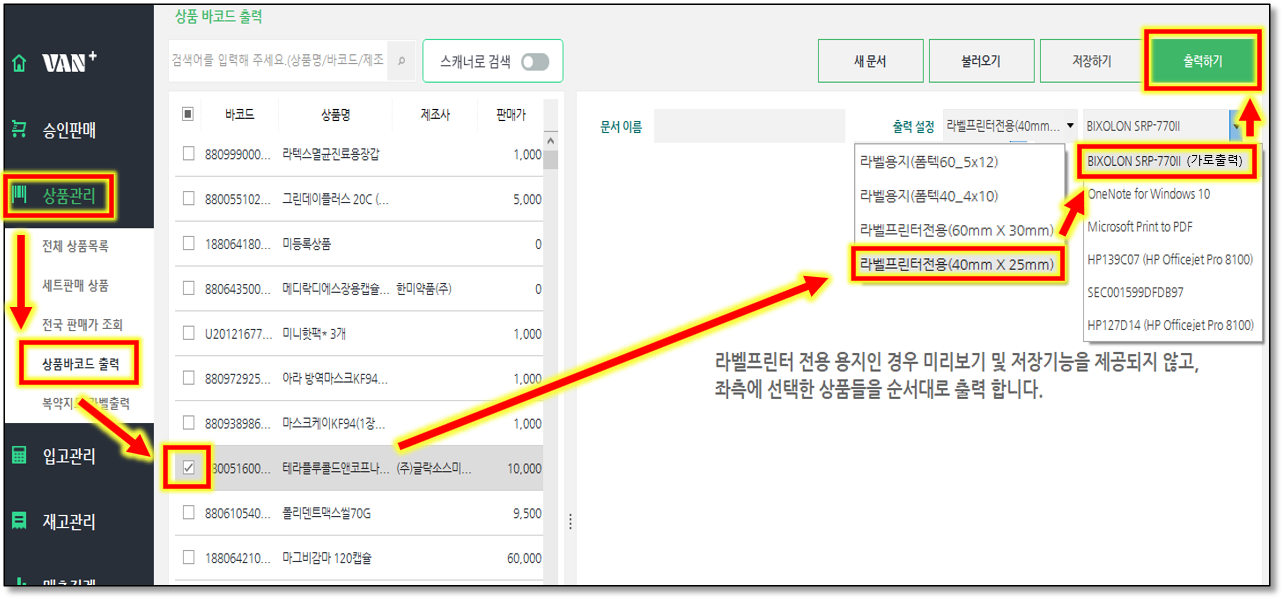Click the barcode icon for 상품관리
1285x600 pixels.
[20, 195]
